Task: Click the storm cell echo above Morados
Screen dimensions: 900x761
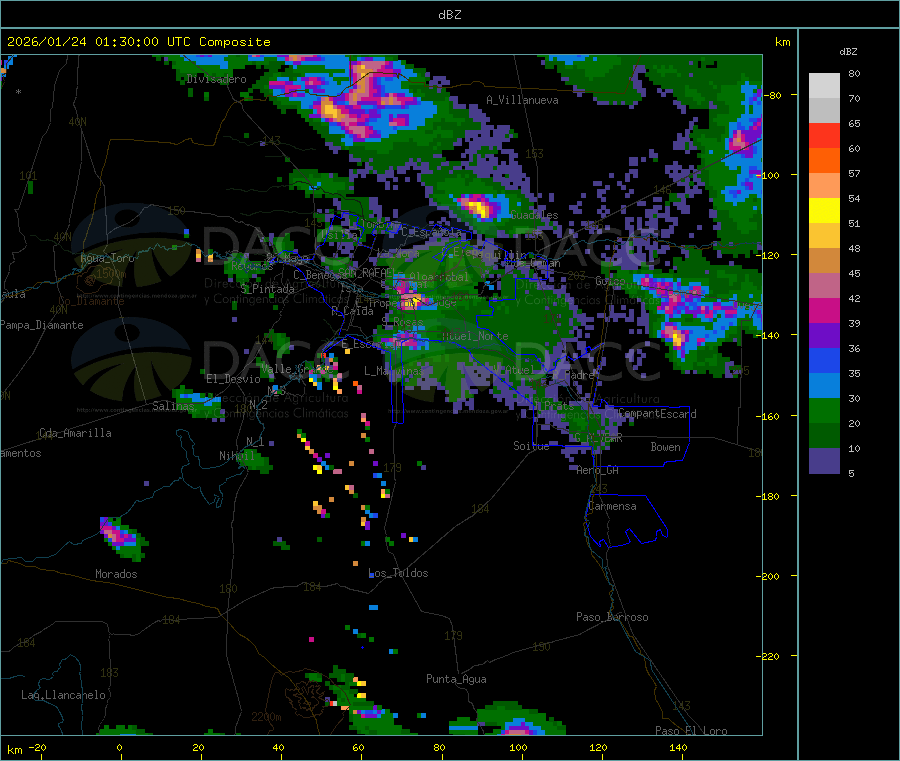Action: tap(122, 538)
